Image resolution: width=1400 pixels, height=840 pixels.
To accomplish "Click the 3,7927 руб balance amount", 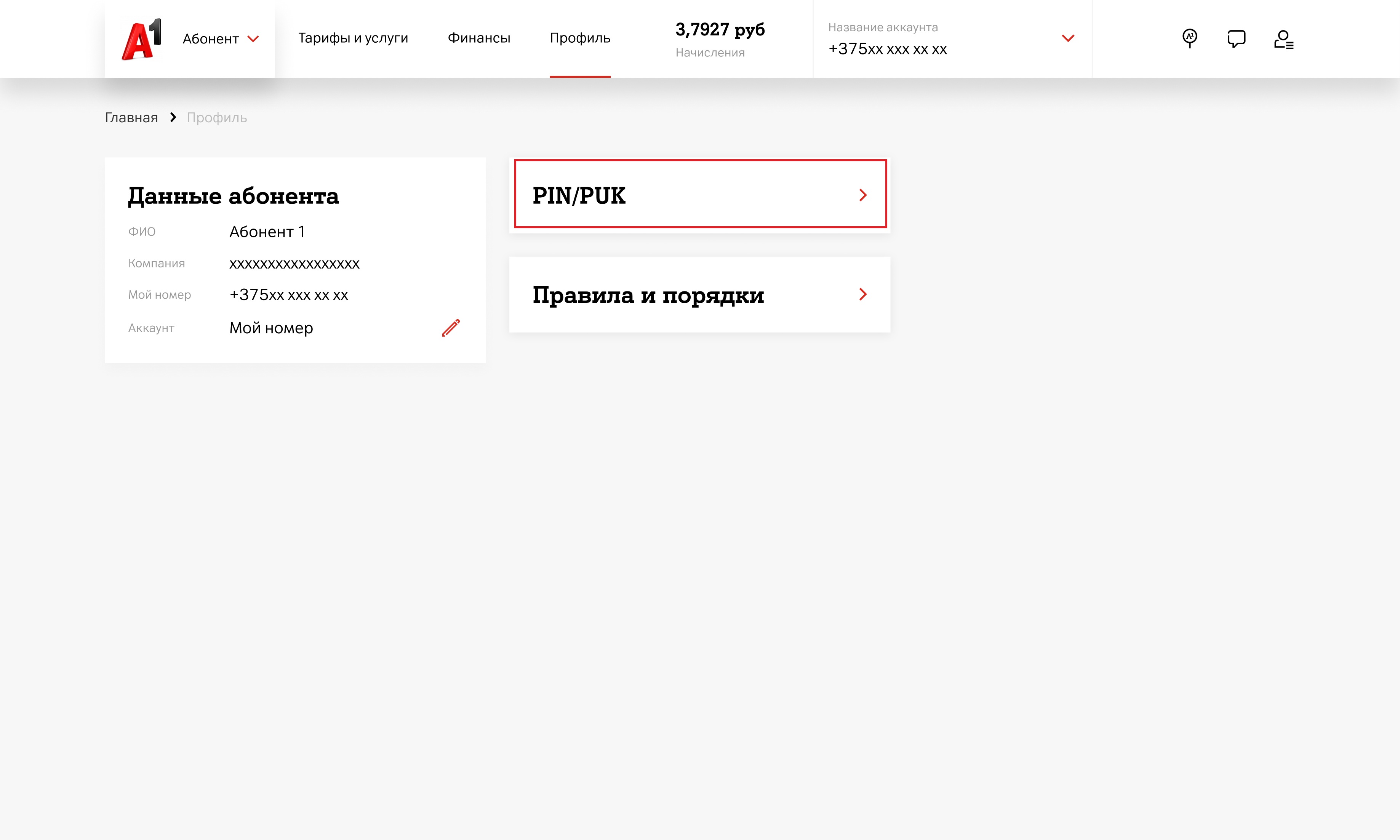I will [719, 29].
